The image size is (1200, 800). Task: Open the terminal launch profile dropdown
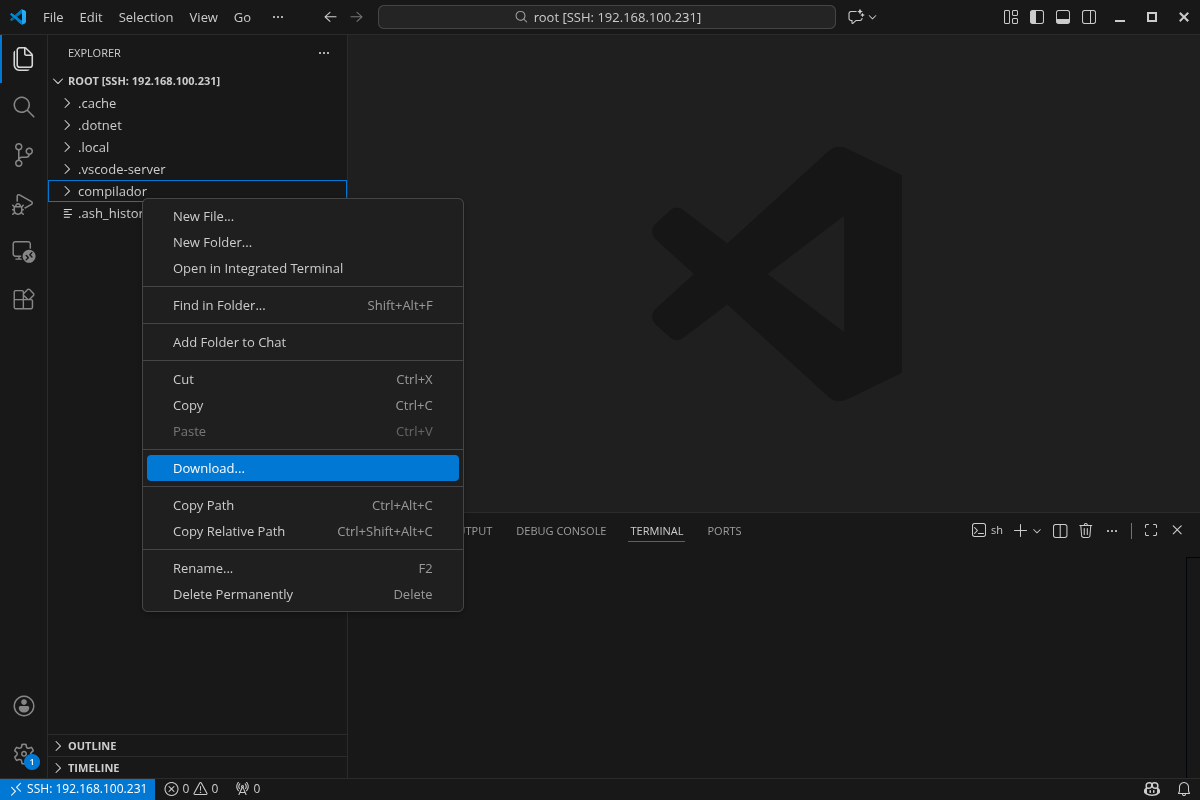1036,531
